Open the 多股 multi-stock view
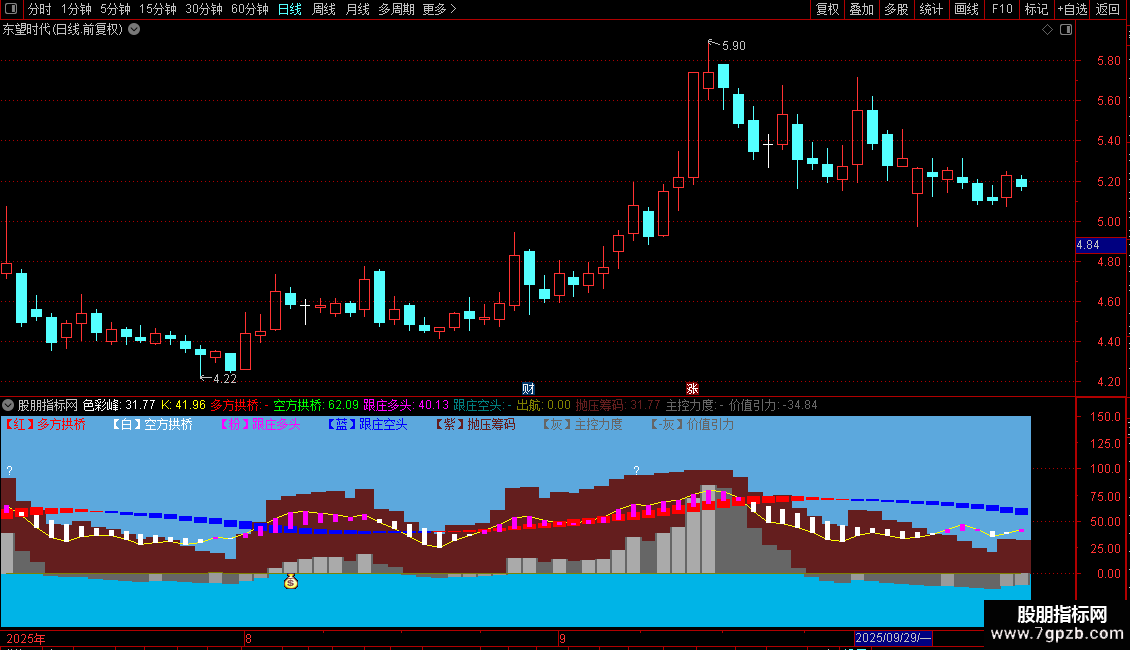Screen dimensions: 1130x650 [x=896, y=9]
